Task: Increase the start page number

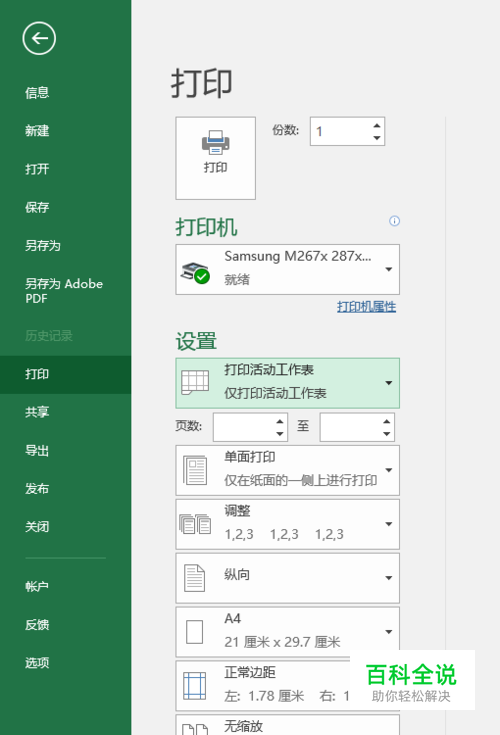Action: point(280,421)
